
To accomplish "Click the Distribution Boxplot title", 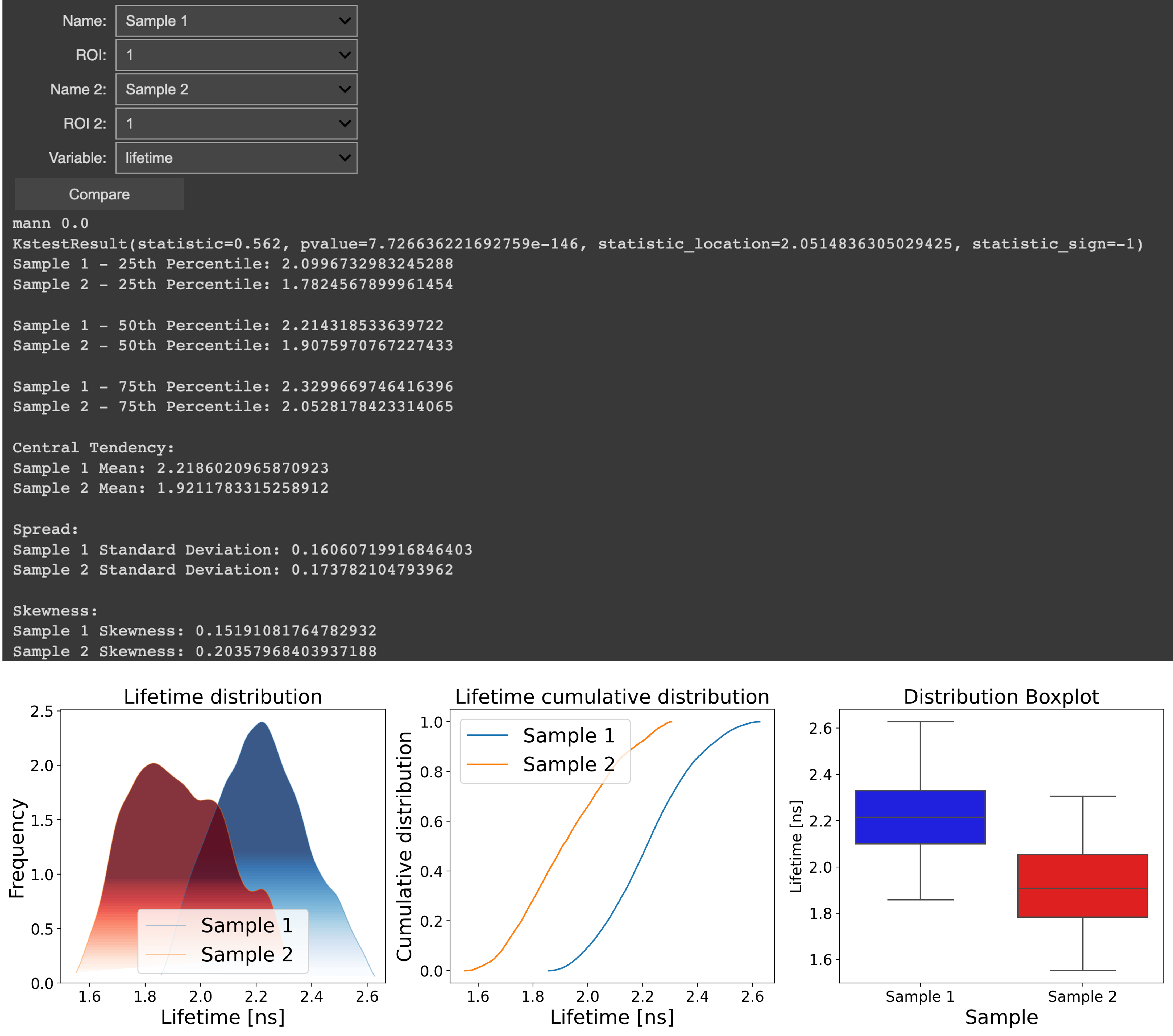I will (x=1001, y=697).
